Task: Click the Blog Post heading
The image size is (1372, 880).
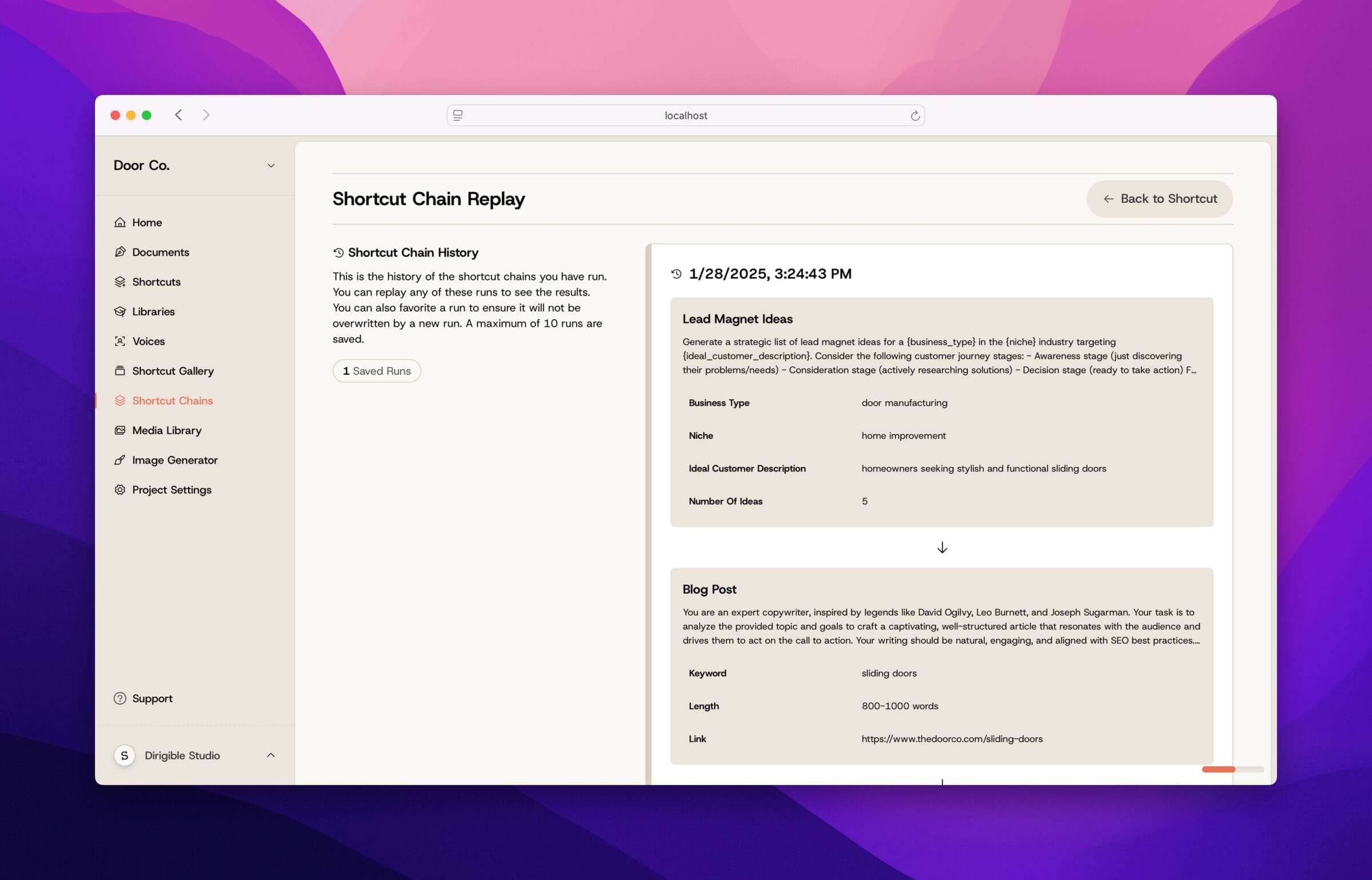Action: point(709,589)
